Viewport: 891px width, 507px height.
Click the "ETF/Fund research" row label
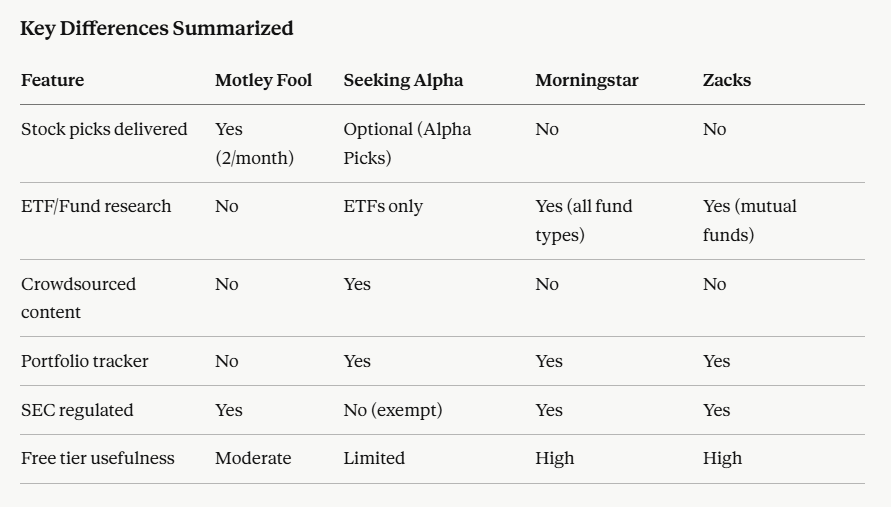pos(96,206)
